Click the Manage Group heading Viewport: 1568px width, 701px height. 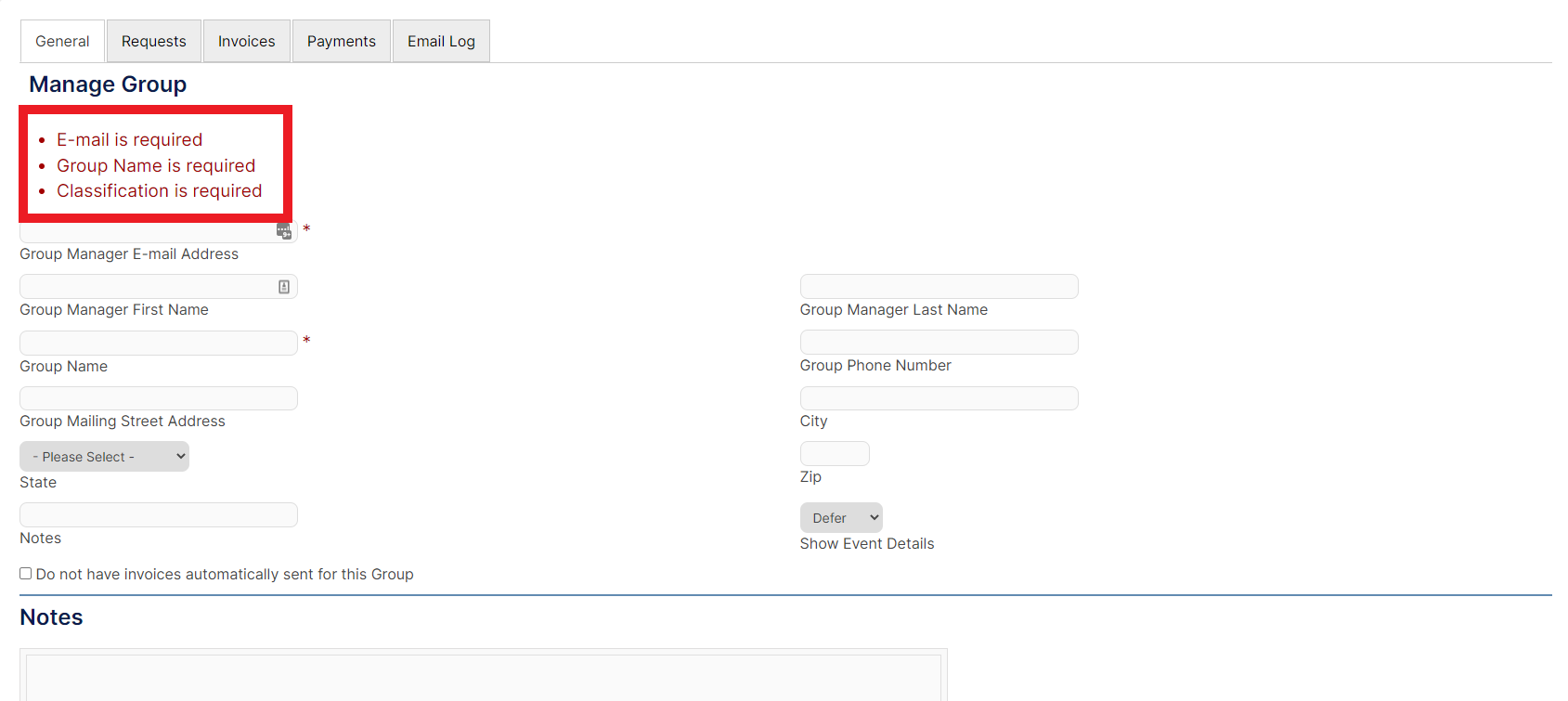(x=108, y=84)
